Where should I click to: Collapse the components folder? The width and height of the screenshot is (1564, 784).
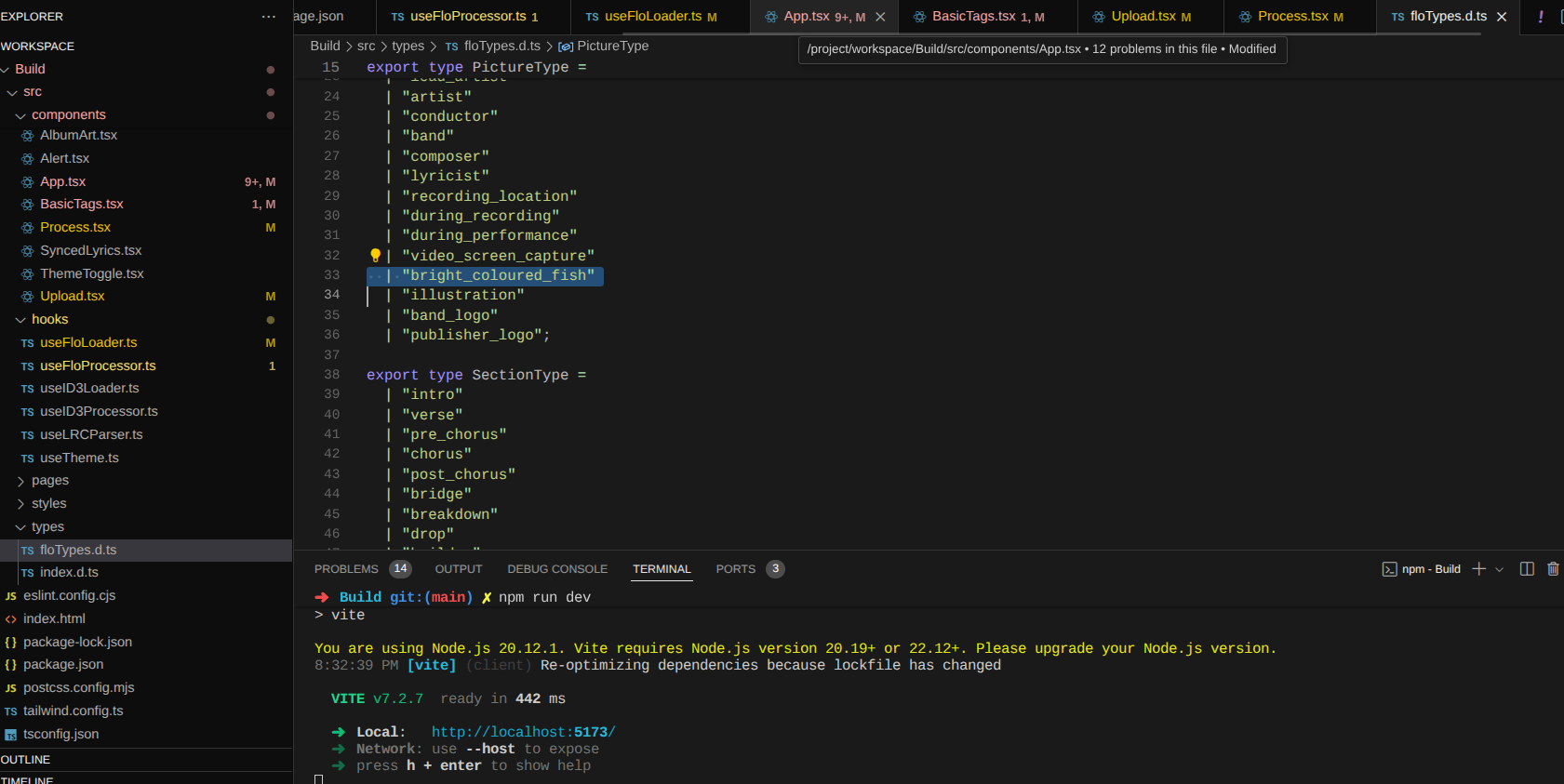pos(68,114)
